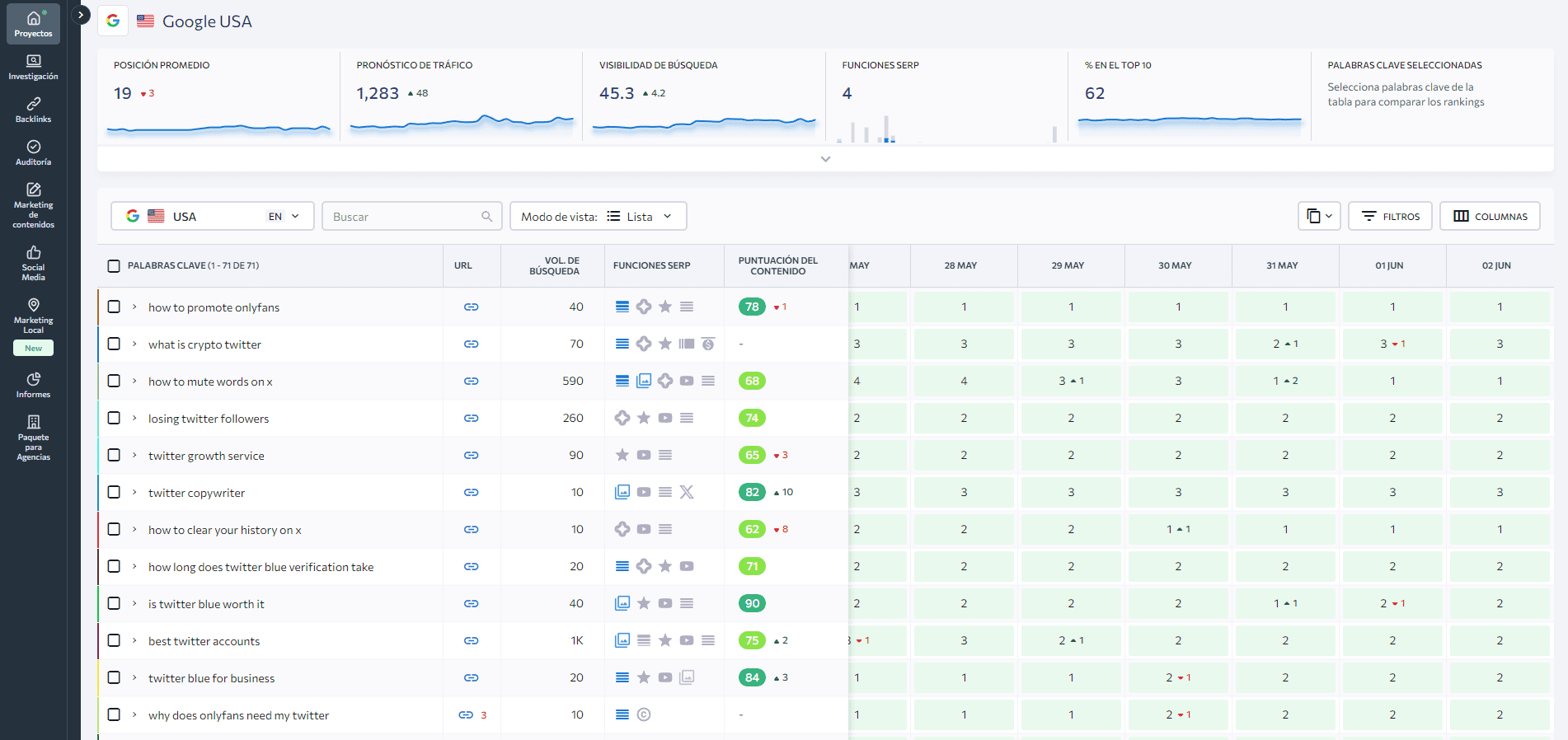Click X icon in twitter copywriter SERP functions
Image resolution: width=1568 pixels, height=740 pixels.
pos(687,492)
